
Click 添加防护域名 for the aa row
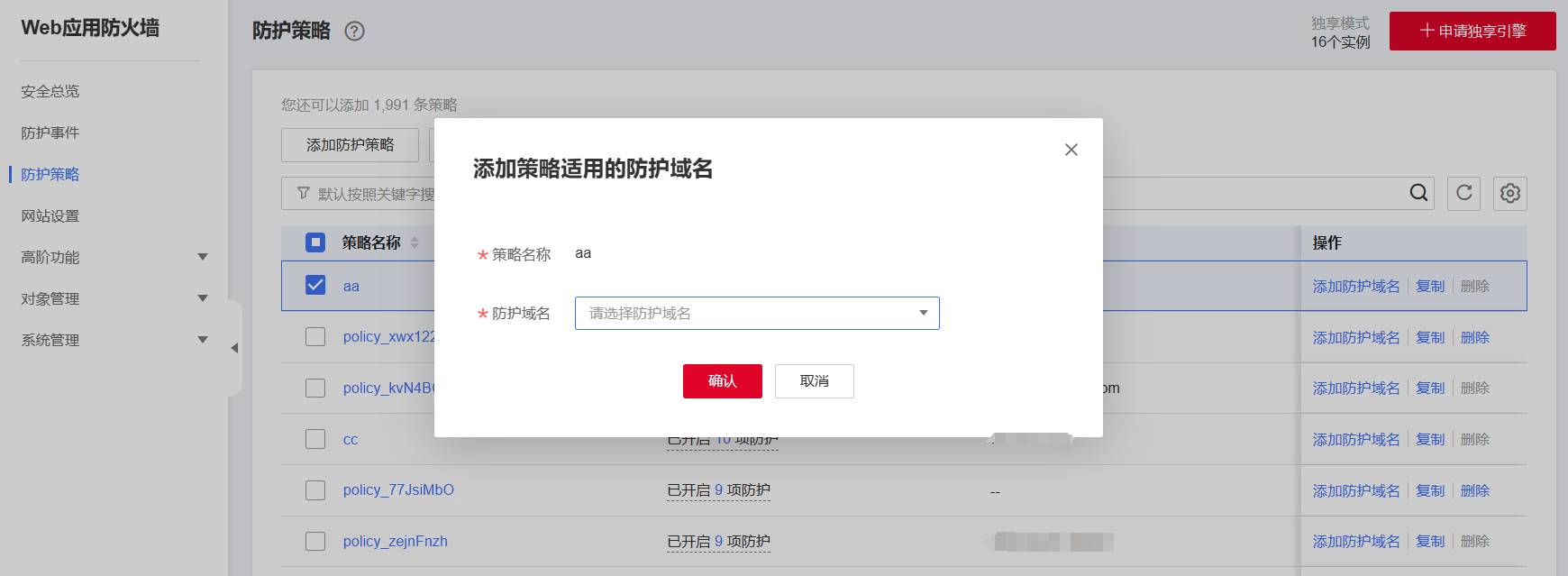1356,286
